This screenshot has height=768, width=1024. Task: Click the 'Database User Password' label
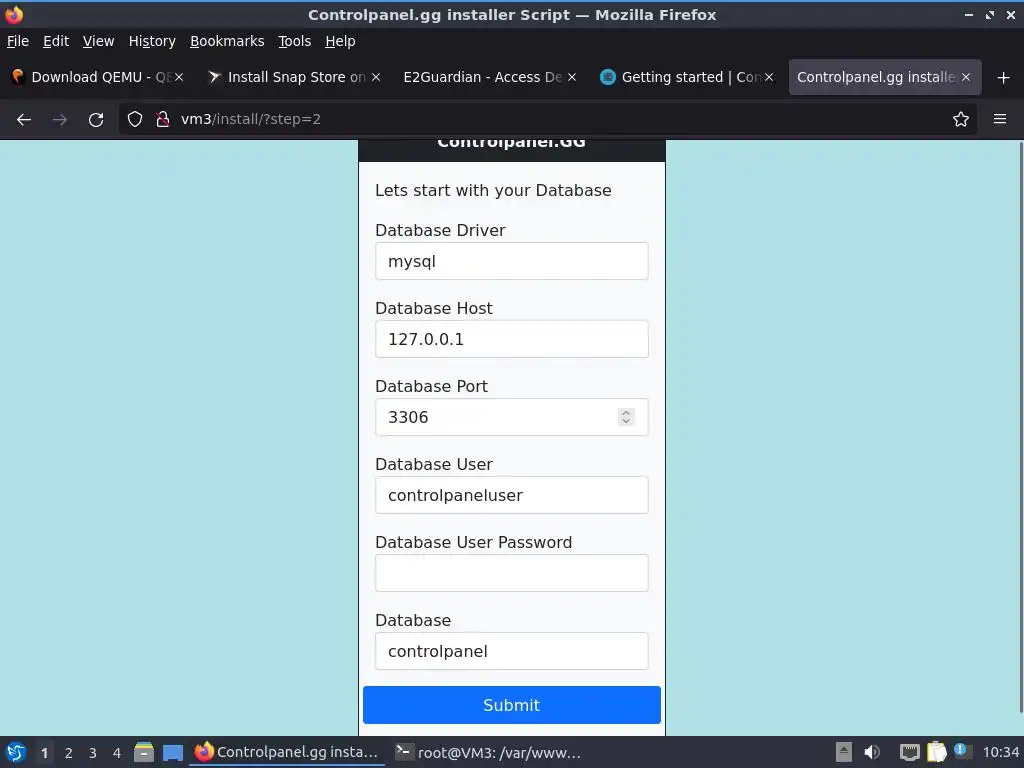tap(473, 543)
